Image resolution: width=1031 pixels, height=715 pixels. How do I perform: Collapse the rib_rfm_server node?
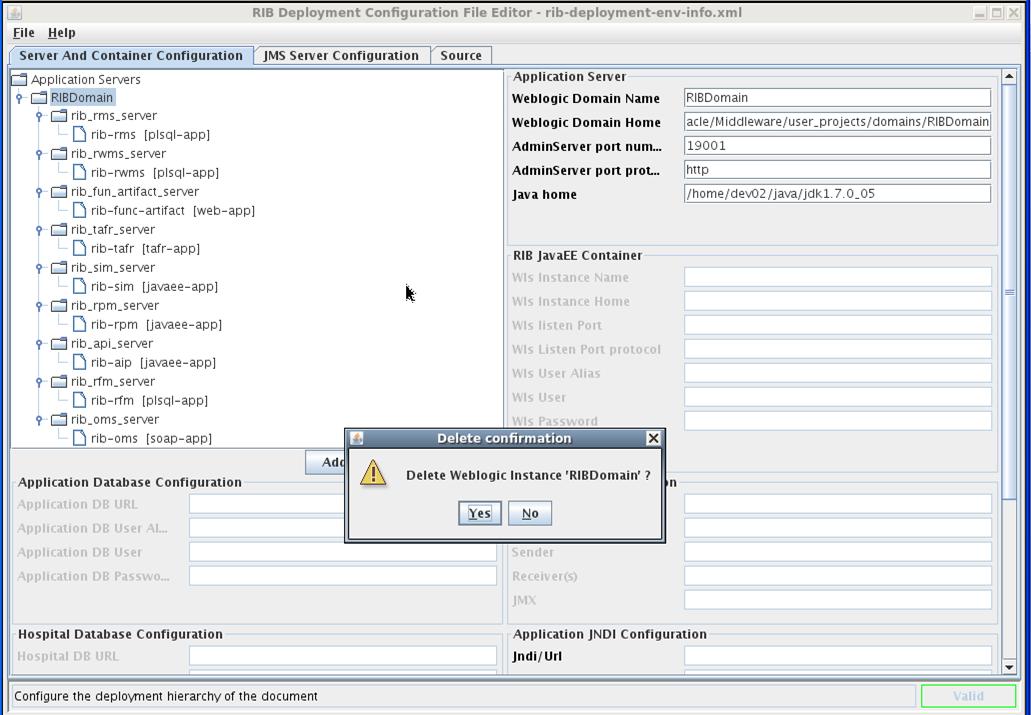pos(39,382)
